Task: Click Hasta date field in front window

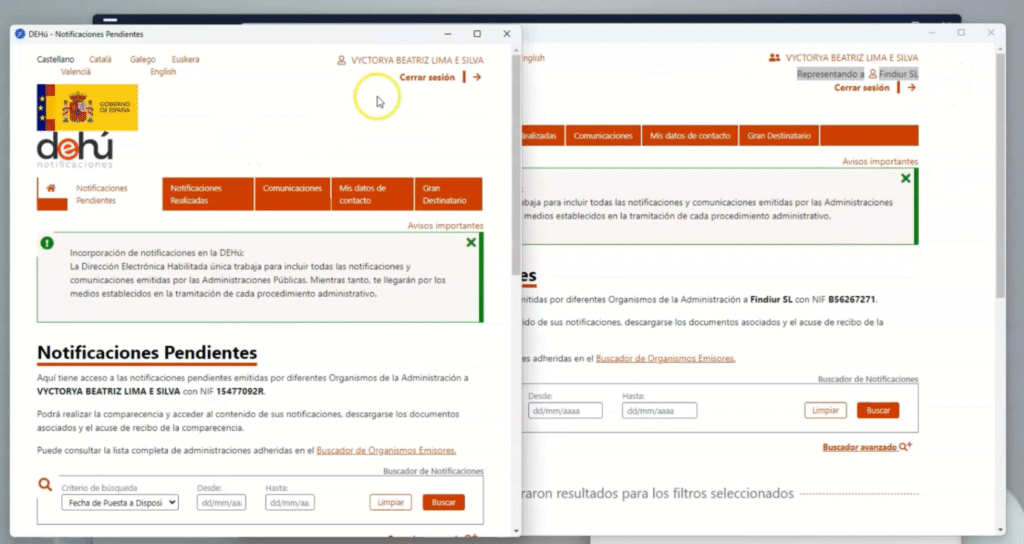Action: pos(290,503)
